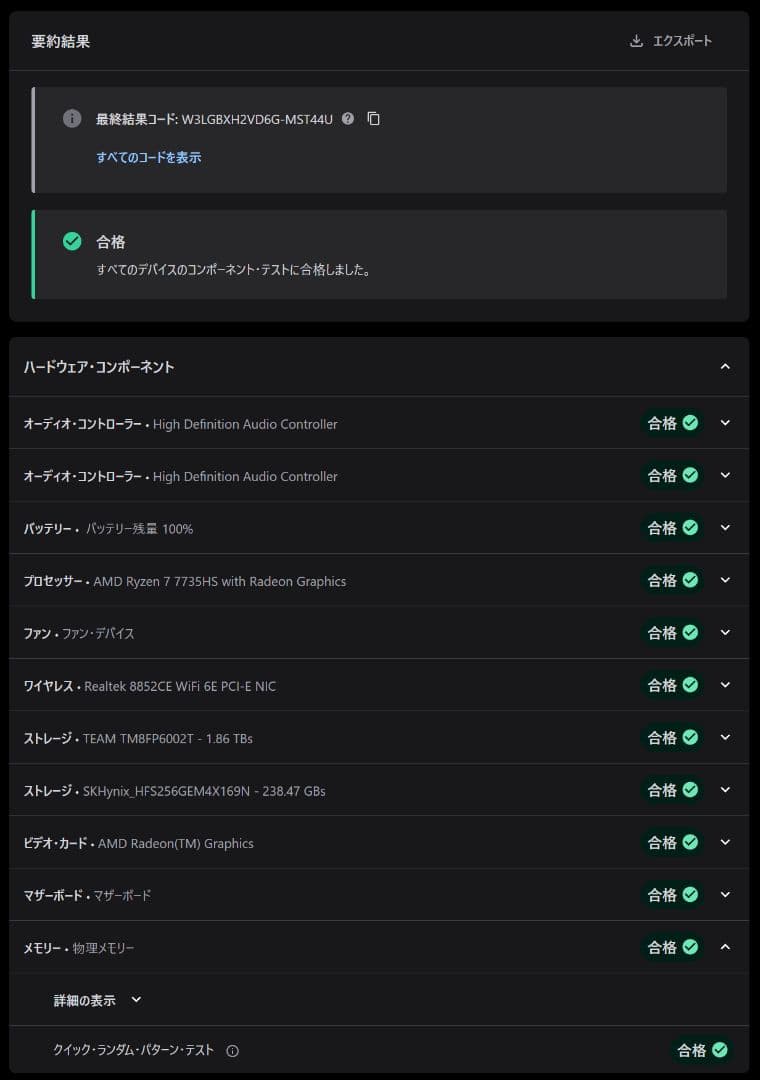Expand the SKHynix storage row

pyautogui.click(x=725, y=790)
